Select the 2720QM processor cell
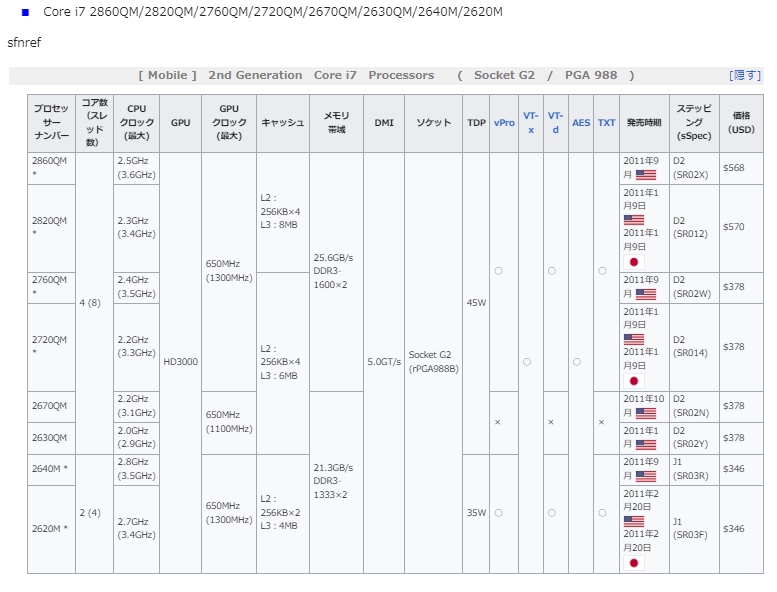777x592 pixels. pyautogui.click(x=52, y=347)
